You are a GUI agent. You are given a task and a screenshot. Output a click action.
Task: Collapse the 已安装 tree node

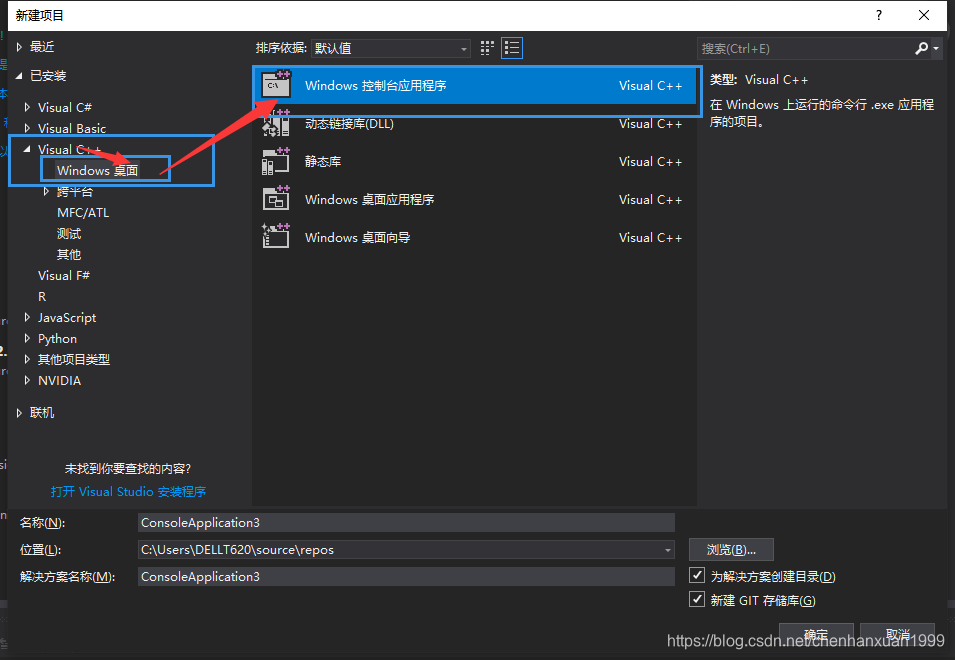click(x=19, y=75)
